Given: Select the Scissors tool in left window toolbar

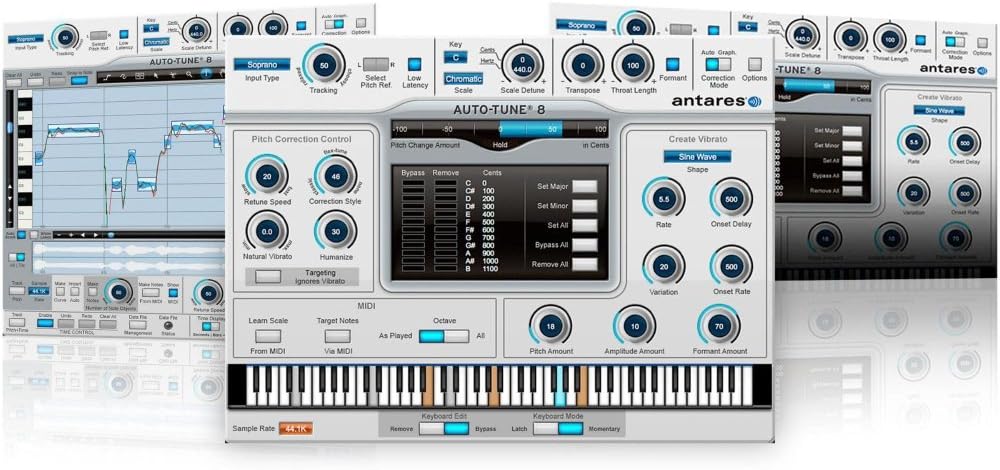Looking at the screenshot, I should pos(173,76).
